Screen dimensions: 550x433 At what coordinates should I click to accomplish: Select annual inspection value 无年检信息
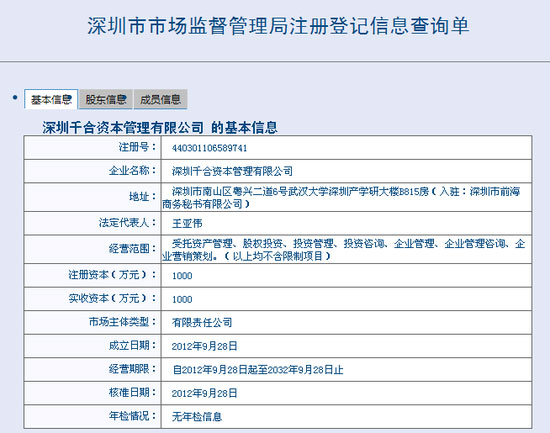tap(197, 417)
